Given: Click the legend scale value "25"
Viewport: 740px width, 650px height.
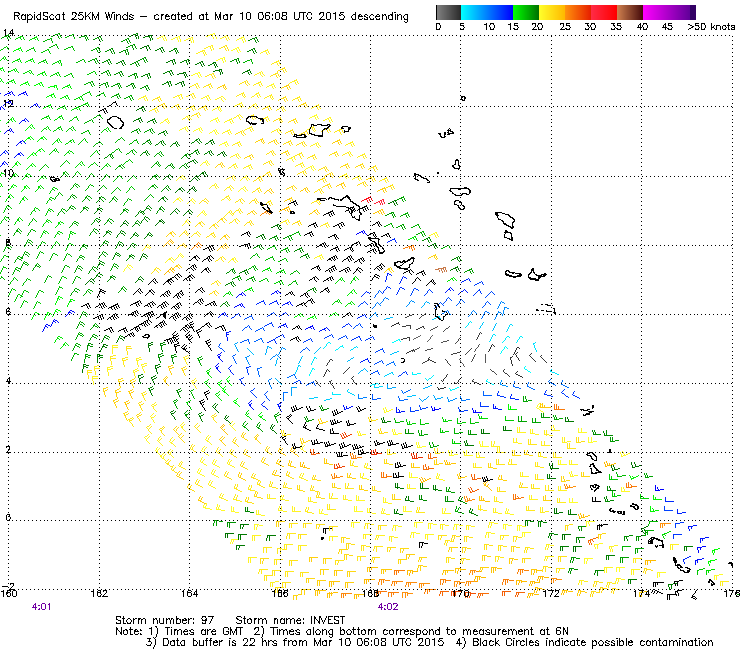Looking at the screenshot, I should pyautogui.click(x=565, y=27).
